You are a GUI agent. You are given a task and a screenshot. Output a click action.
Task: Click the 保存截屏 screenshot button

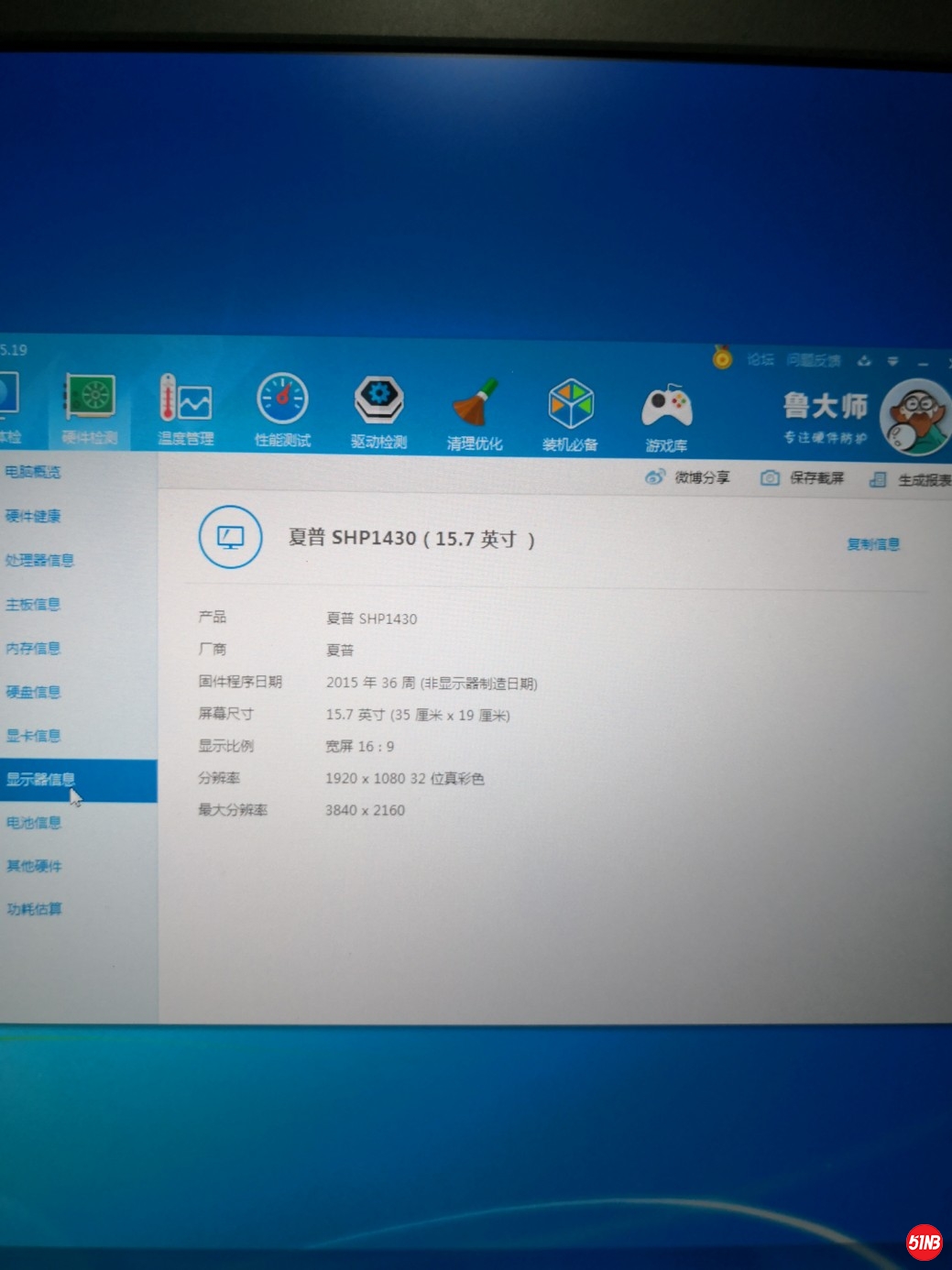tap(804, 478)
